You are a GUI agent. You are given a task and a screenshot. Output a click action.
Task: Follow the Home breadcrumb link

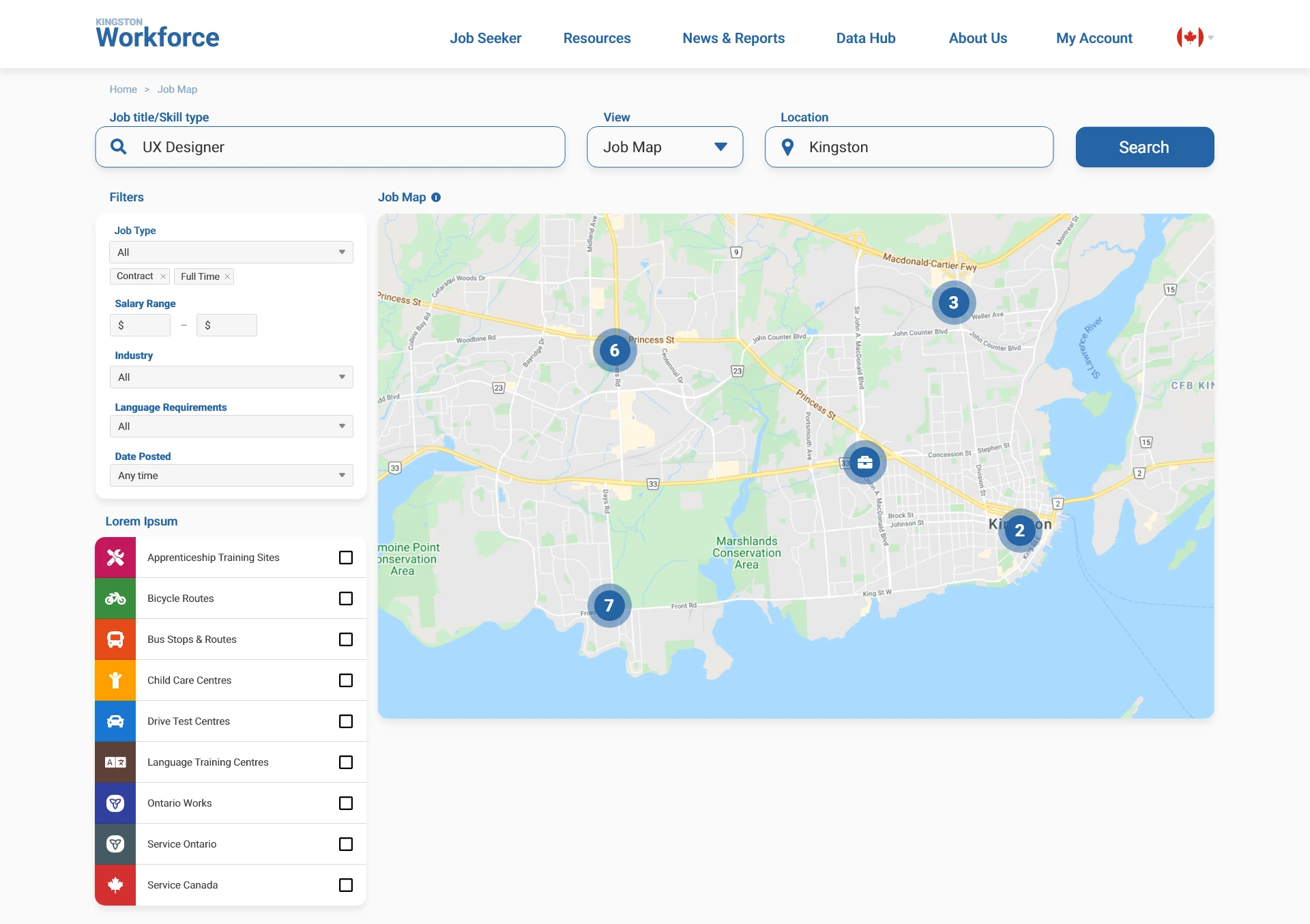(123, 89)
